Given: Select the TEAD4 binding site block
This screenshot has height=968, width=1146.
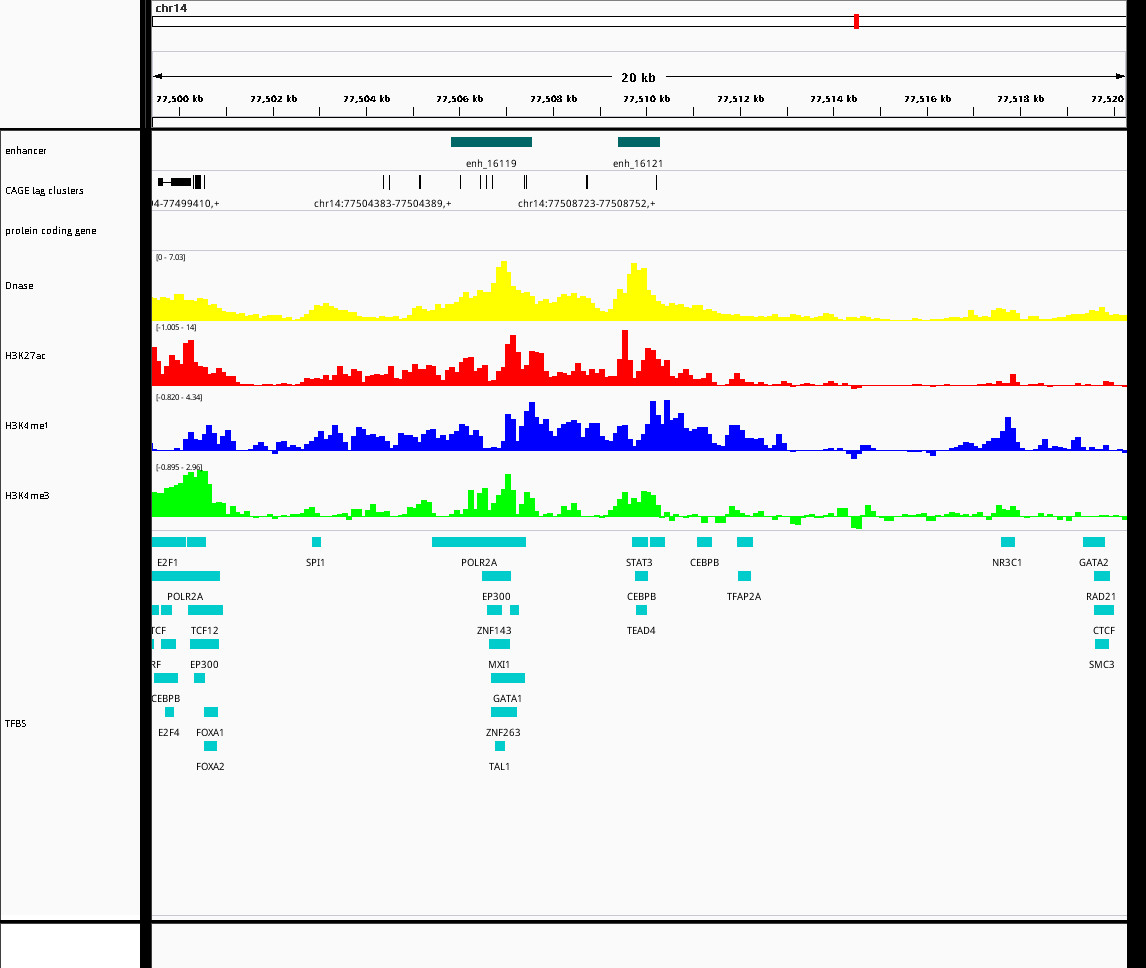Looking at the screenshot, I should 641,610.
